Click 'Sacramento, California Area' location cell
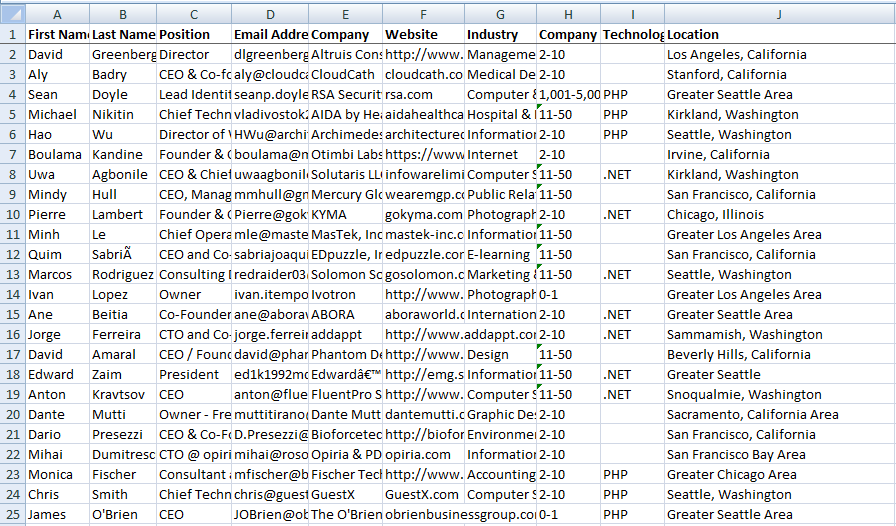Image resolution: width=896 pixels, height=526 pixels. pyautogui.click(x=779, y=415)
